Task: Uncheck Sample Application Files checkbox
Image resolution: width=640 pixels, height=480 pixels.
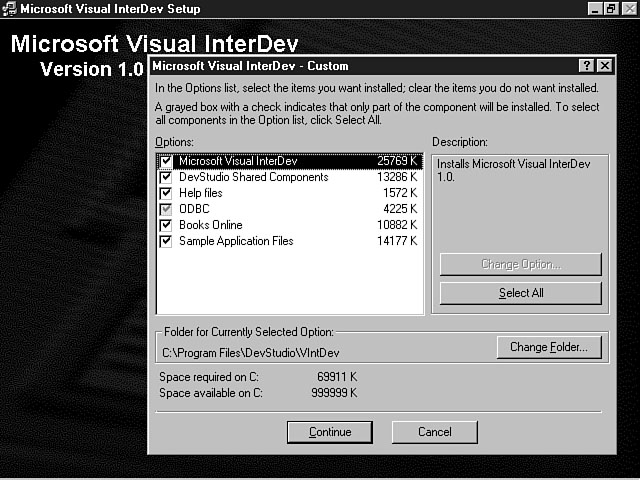Action: point(166,241)
